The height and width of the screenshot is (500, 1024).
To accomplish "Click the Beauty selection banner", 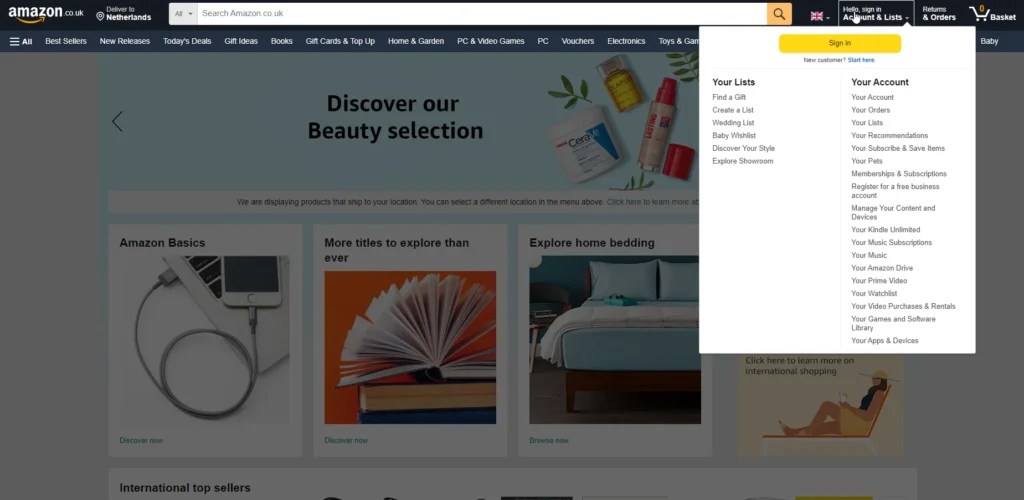I will click(x=398, y=121).
